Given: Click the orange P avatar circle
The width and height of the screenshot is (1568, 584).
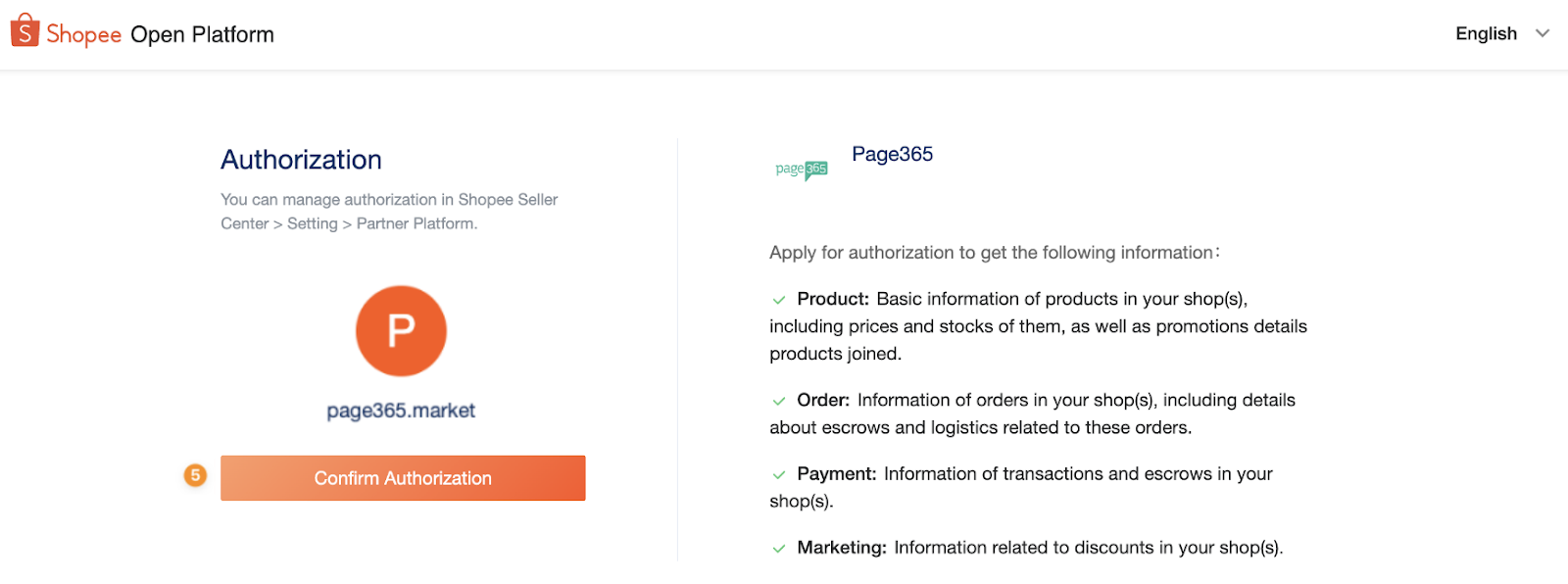Looking at the screenshot, I should pyautogui.click(x=401, y=331).
